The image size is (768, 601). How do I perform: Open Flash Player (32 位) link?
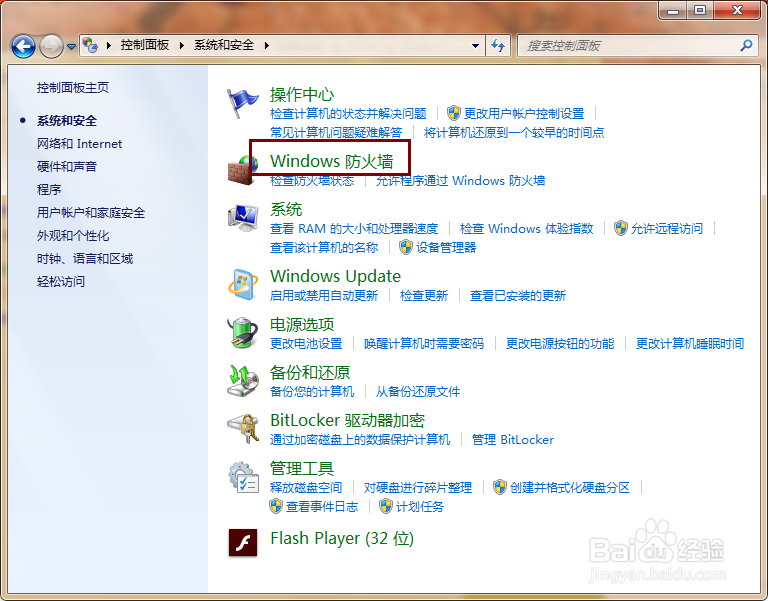342,538
